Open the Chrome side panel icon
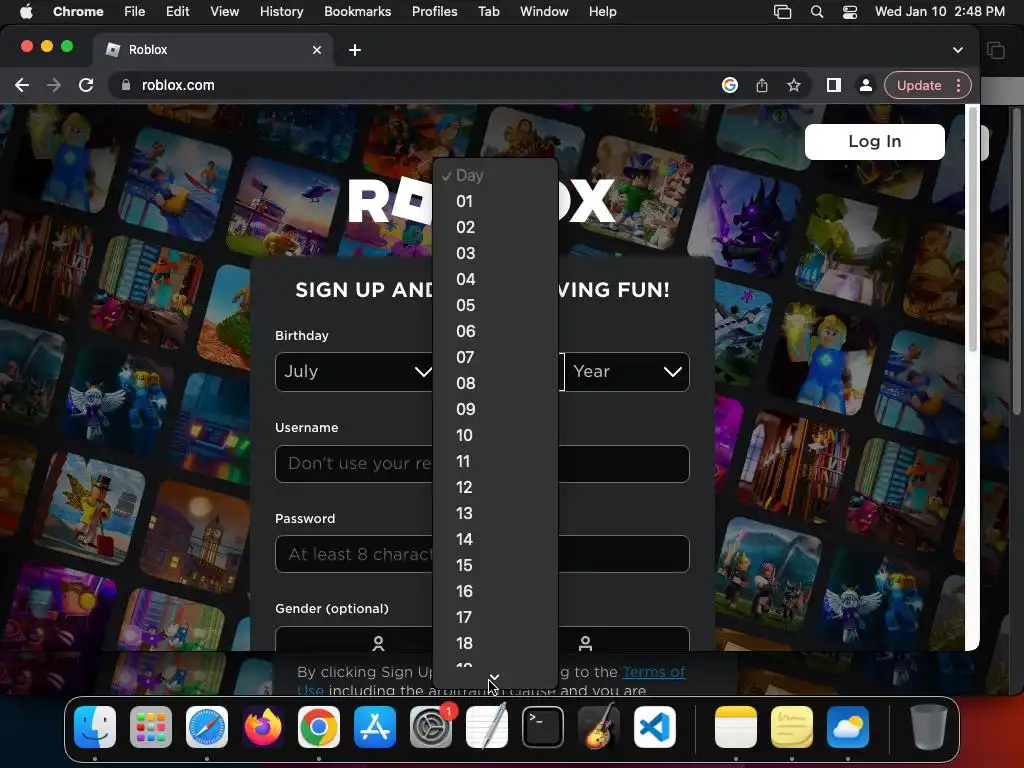Viewport: 1024px width, 768px height. 833,86
